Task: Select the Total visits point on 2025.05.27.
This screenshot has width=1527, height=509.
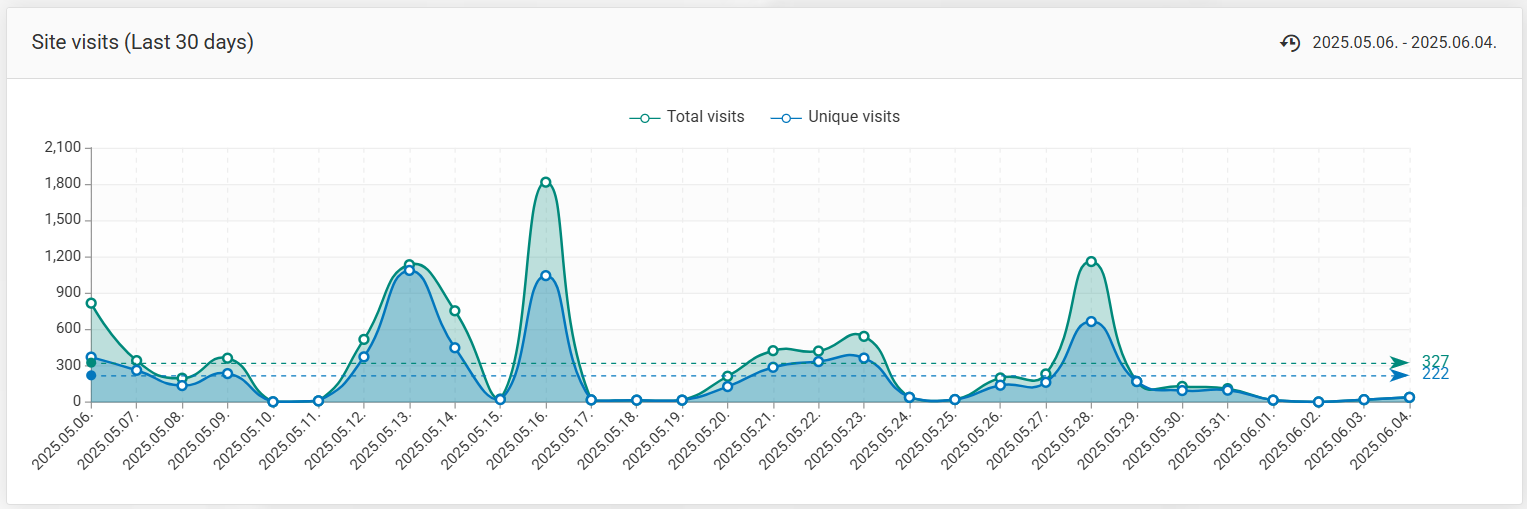Action: tap(1046, 375)
